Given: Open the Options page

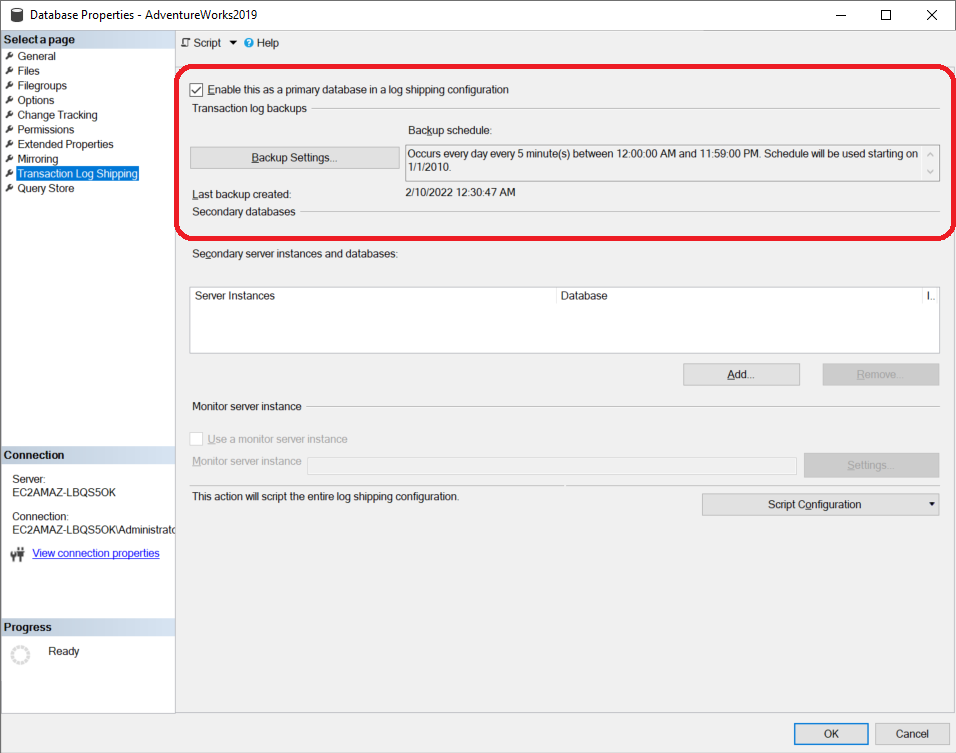Looking at the screenshot, I should [35, 100].
